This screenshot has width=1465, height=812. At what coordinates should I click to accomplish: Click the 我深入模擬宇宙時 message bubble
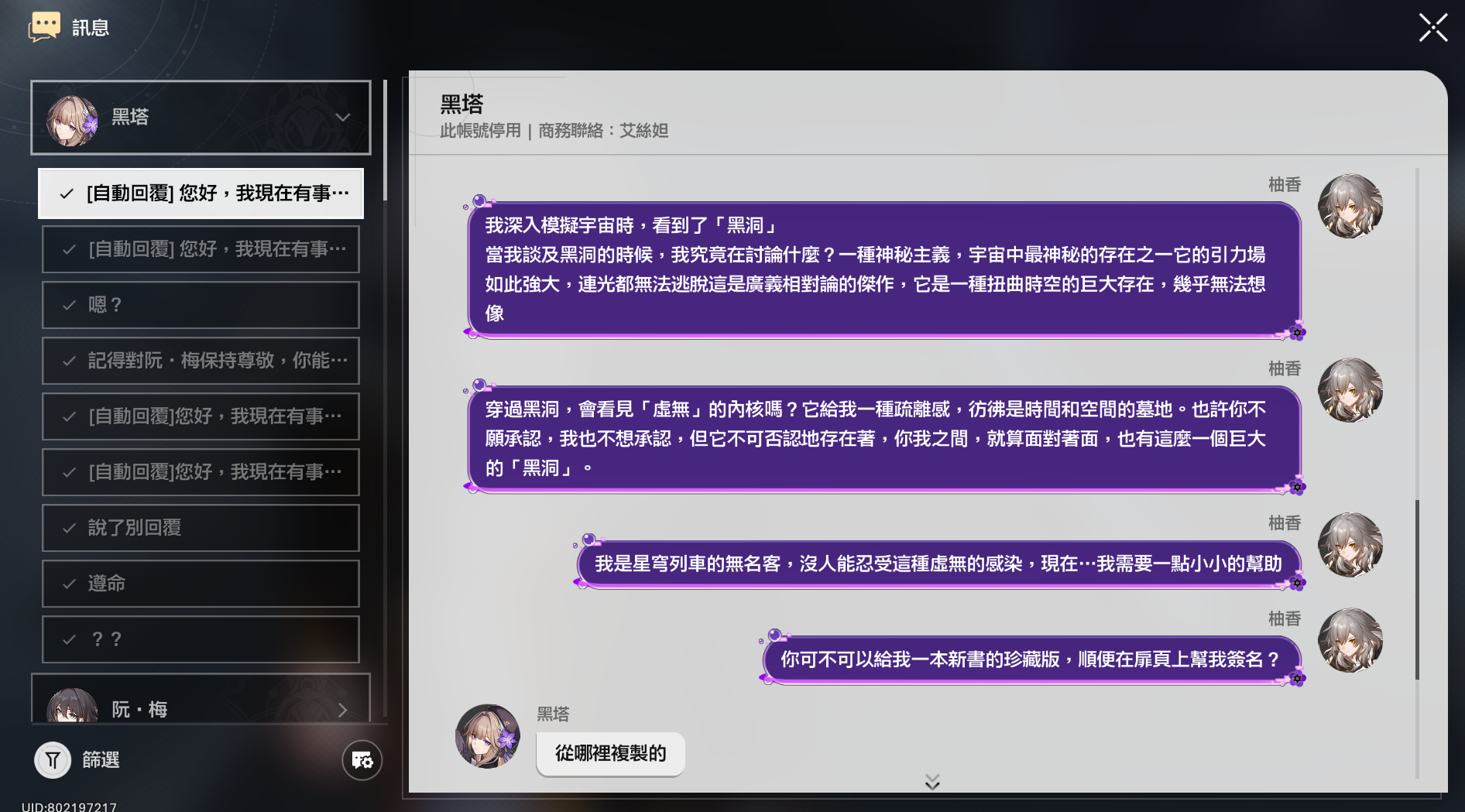point(883,269)
